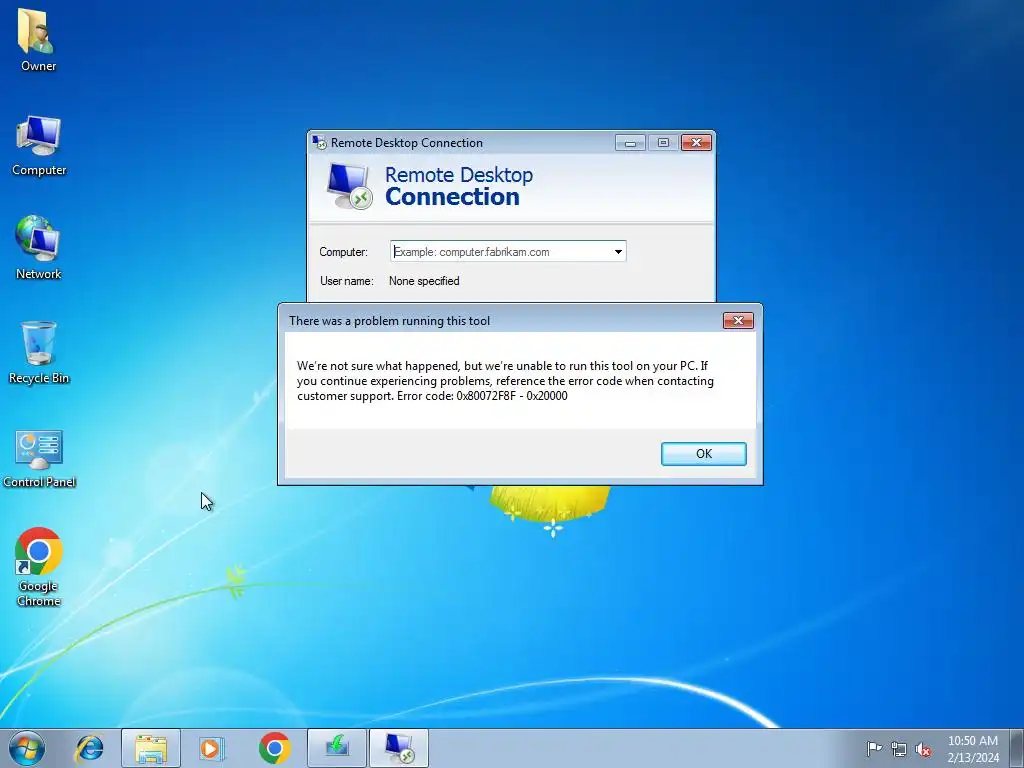Click the Windows Start orb
This screenshot has width=1024, height=768.
coord(27,748)
